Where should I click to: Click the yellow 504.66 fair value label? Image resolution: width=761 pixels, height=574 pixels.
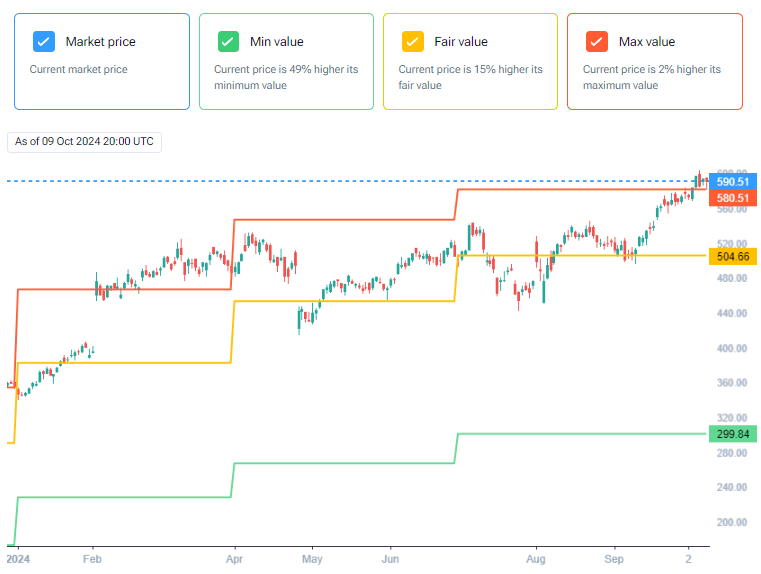click(733, 256)
